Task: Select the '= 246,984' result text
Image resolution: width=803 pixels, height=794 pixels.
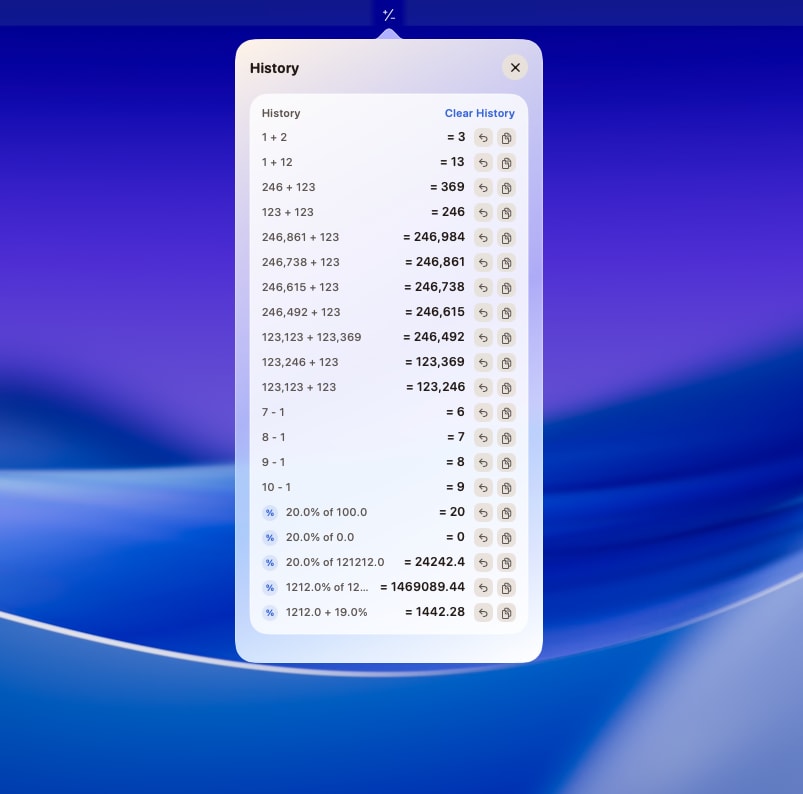Action: coord(434,237)
